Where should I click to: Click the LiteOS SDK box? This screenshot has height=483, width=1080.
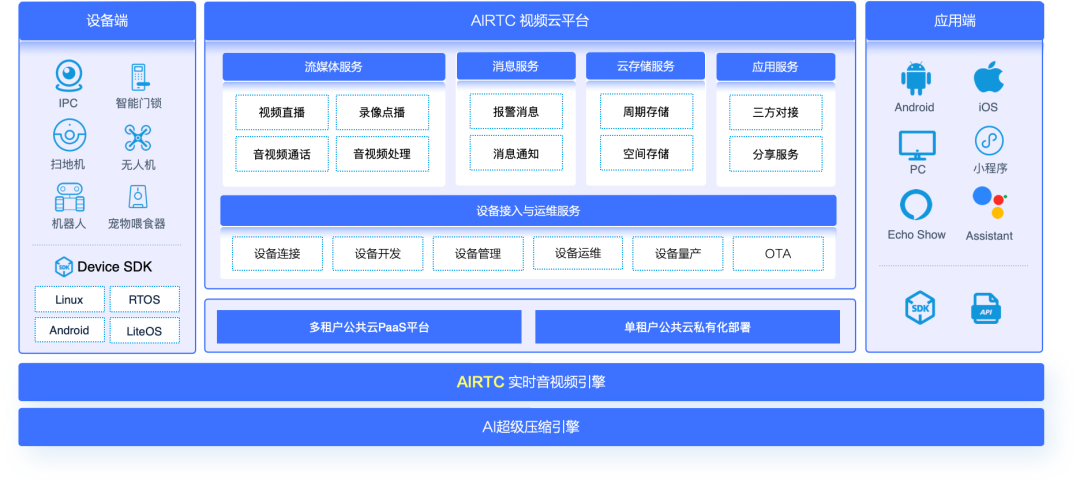(x=144, y=331)
